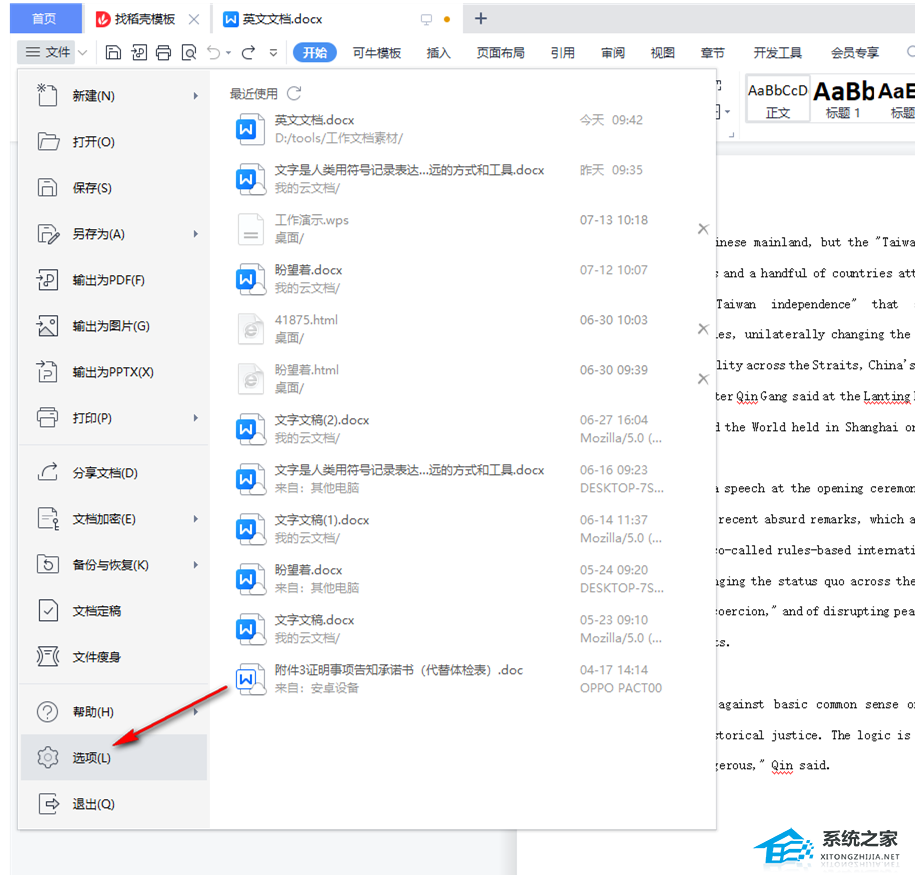This screenshot has width=915, height=875.
Task: Click the Redo arrow icon
Action: (x=249, y=53)
